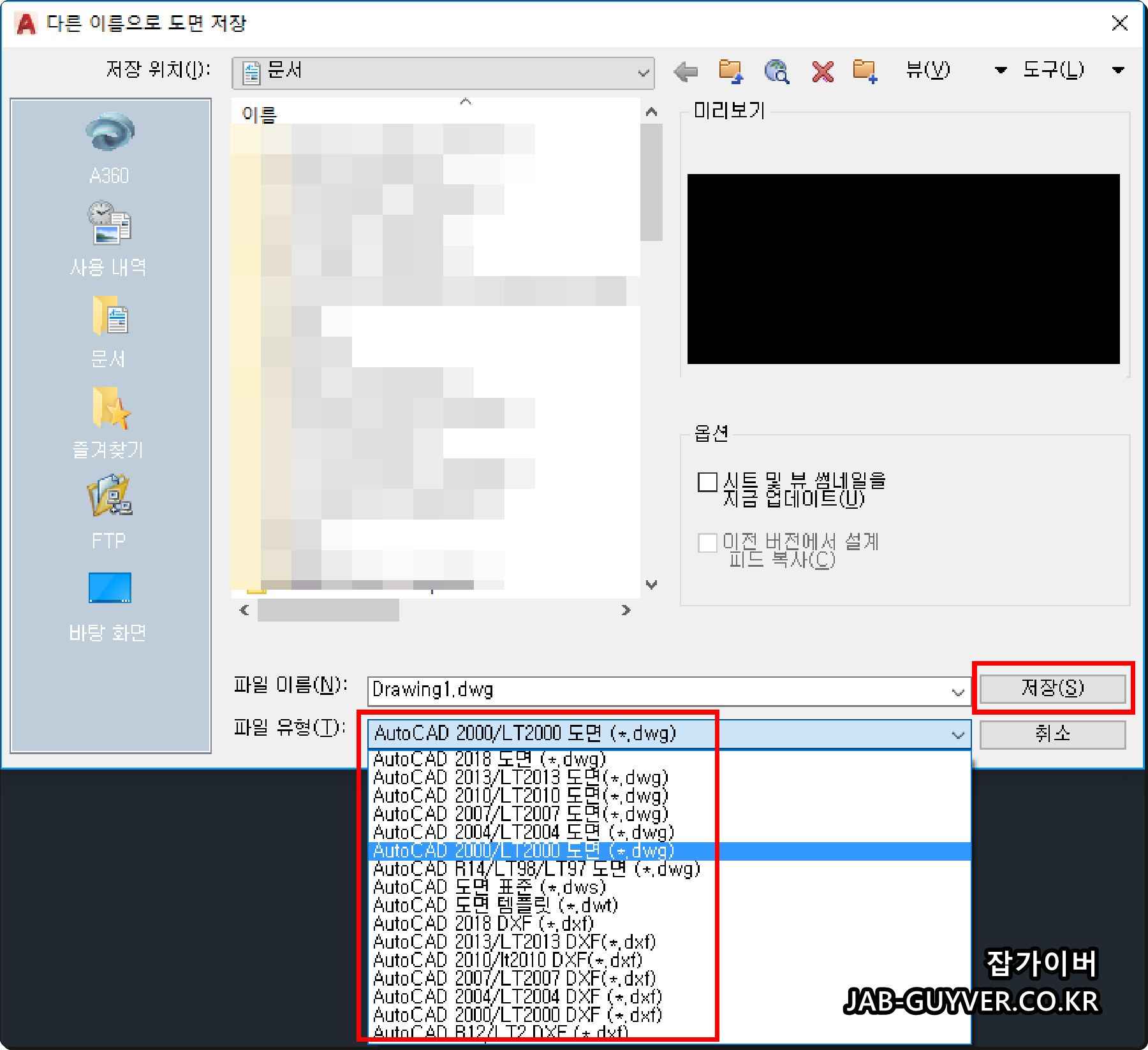Select AutoCAD 도면 템플릿 (*.dwt) option
This screenshot has height=1050, width=1148.
[x=669, y=905]
